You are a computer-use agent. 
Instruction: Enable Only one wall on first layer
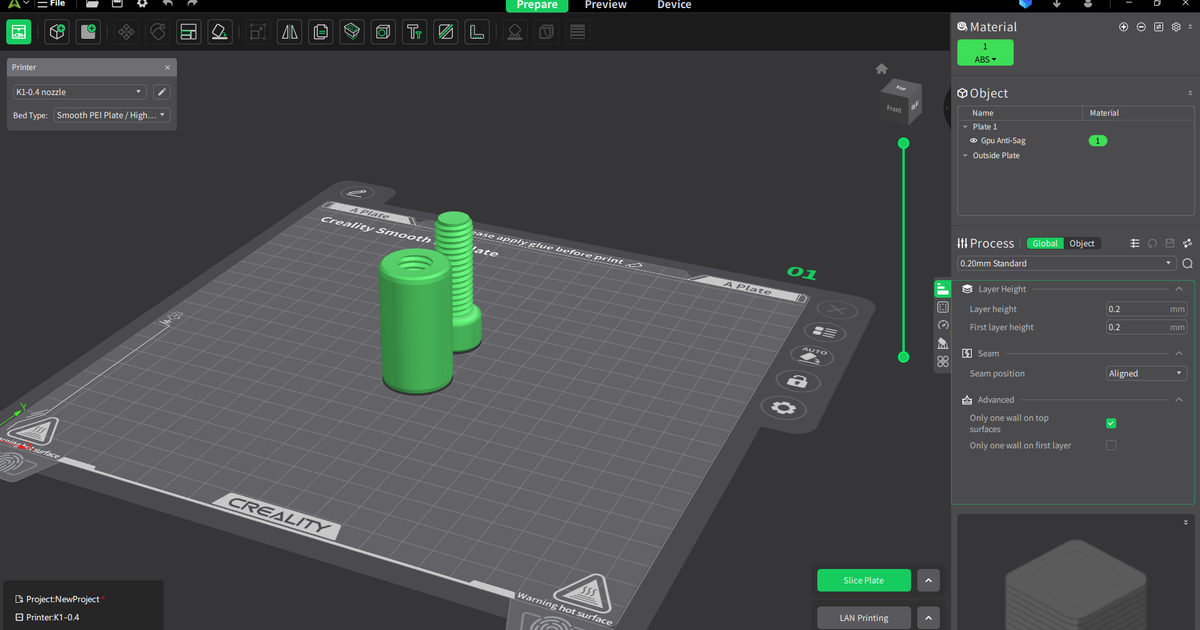tap(1110, 445)
